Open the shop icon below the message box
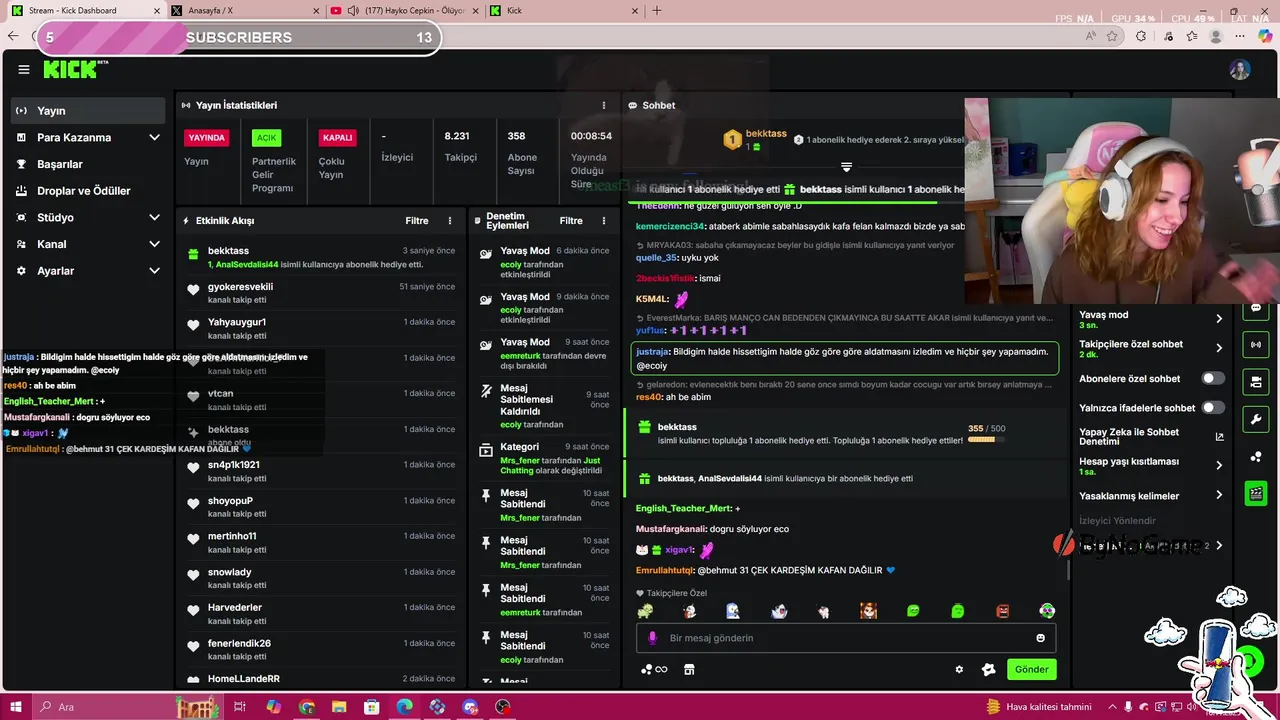Viewport: 1280px width, 720px height. [689, 670]
